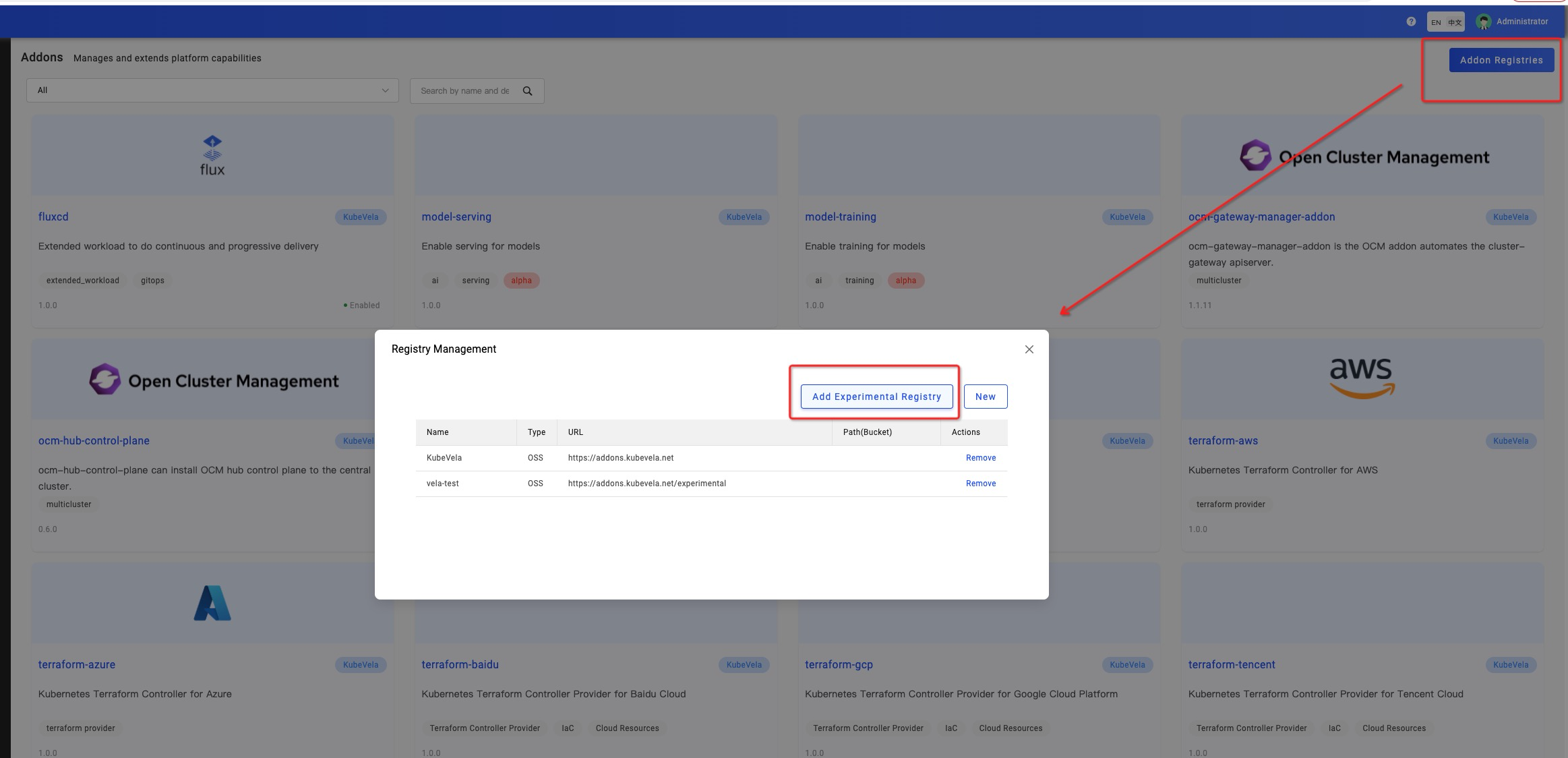The width and height of the screenshot is (1568, 758).
Task: Open the terraform-tencent addon link
Action: click(1232, 665)
